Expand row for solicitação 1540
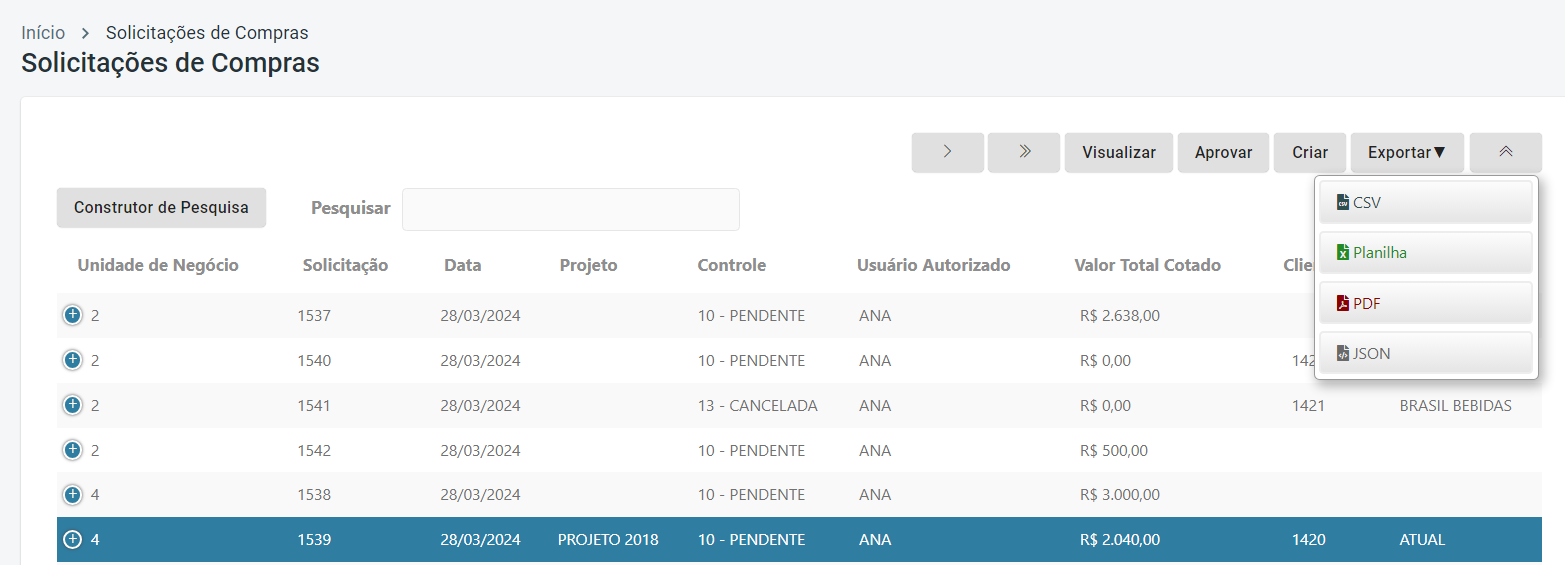Screen dimensions: 1565x565 pyautogui.click(x=72, y=360)
